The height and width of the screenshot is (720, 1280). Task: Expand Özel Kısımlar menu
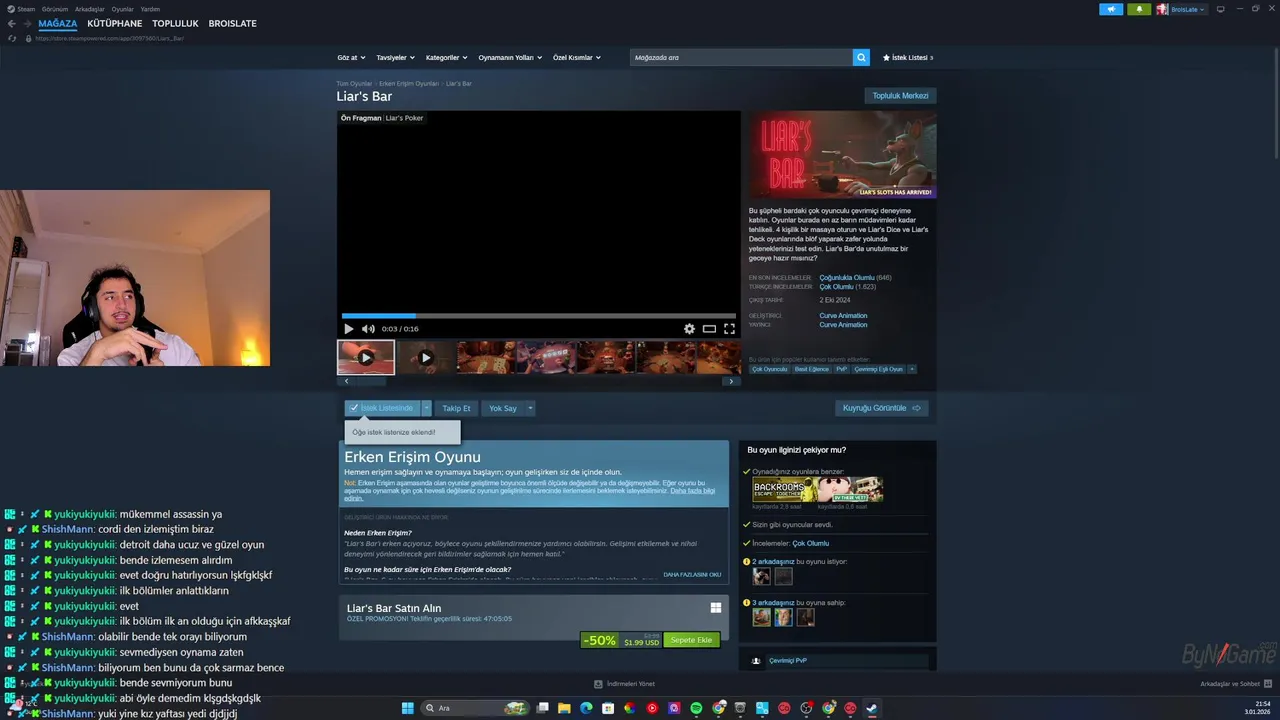(577, 57)
